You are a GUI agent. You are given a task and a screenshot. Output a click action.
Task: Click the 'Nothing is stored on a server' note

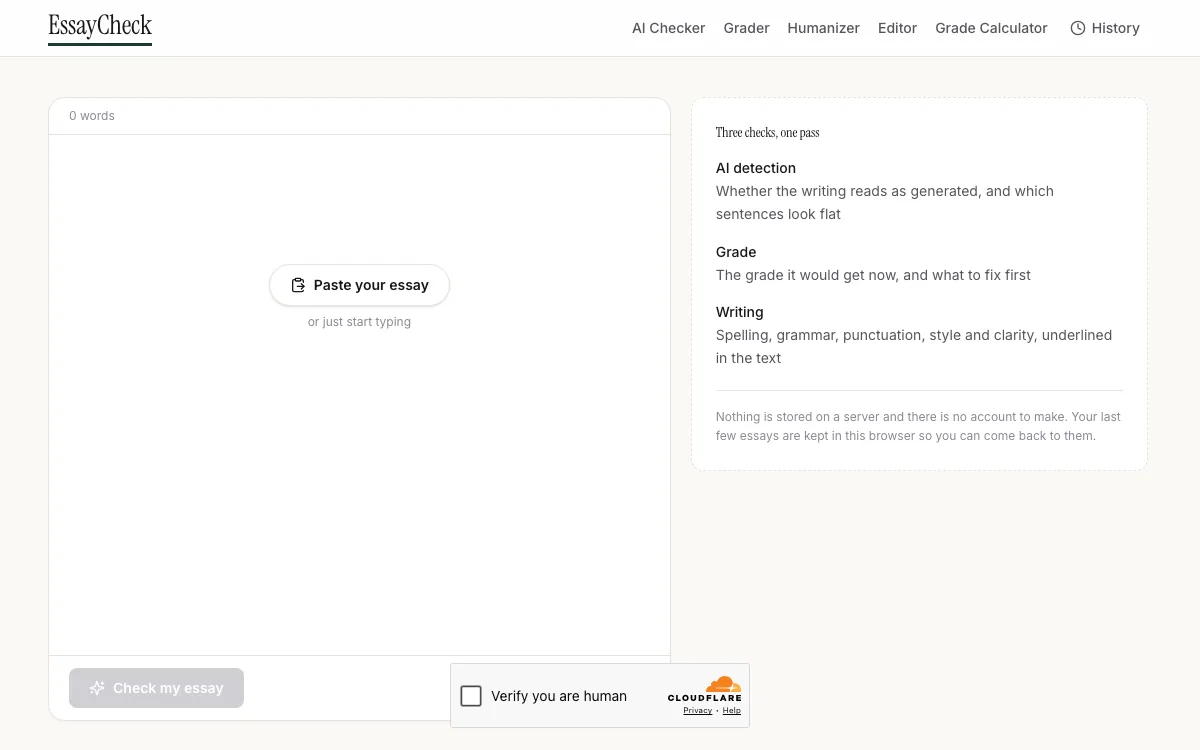tap(918, 426)
